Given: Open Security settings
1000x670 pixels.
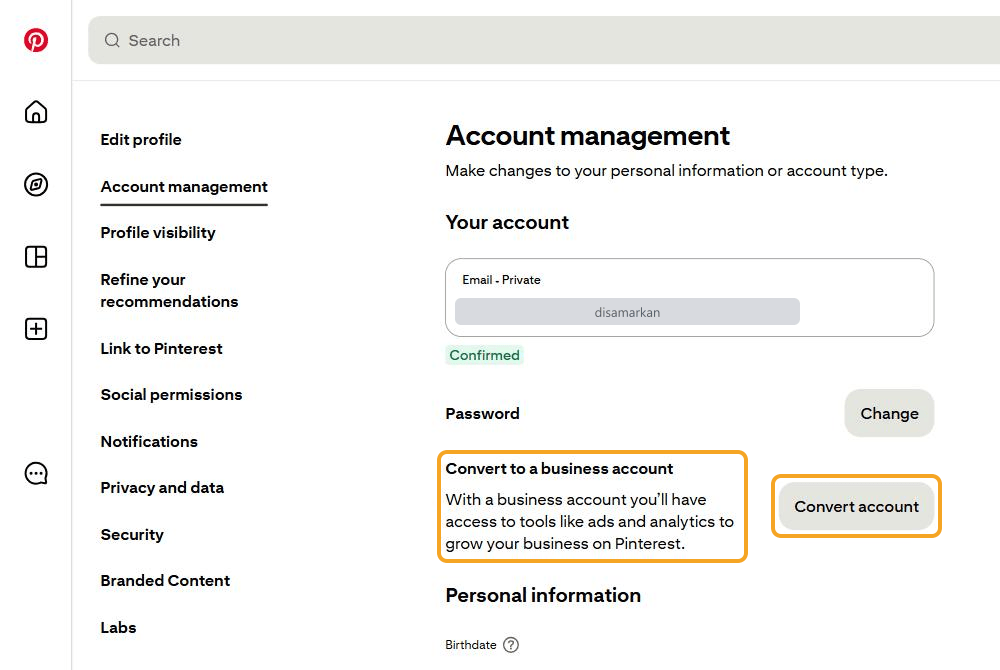Looking at the screenshot, I should click(x=132, y=534).
